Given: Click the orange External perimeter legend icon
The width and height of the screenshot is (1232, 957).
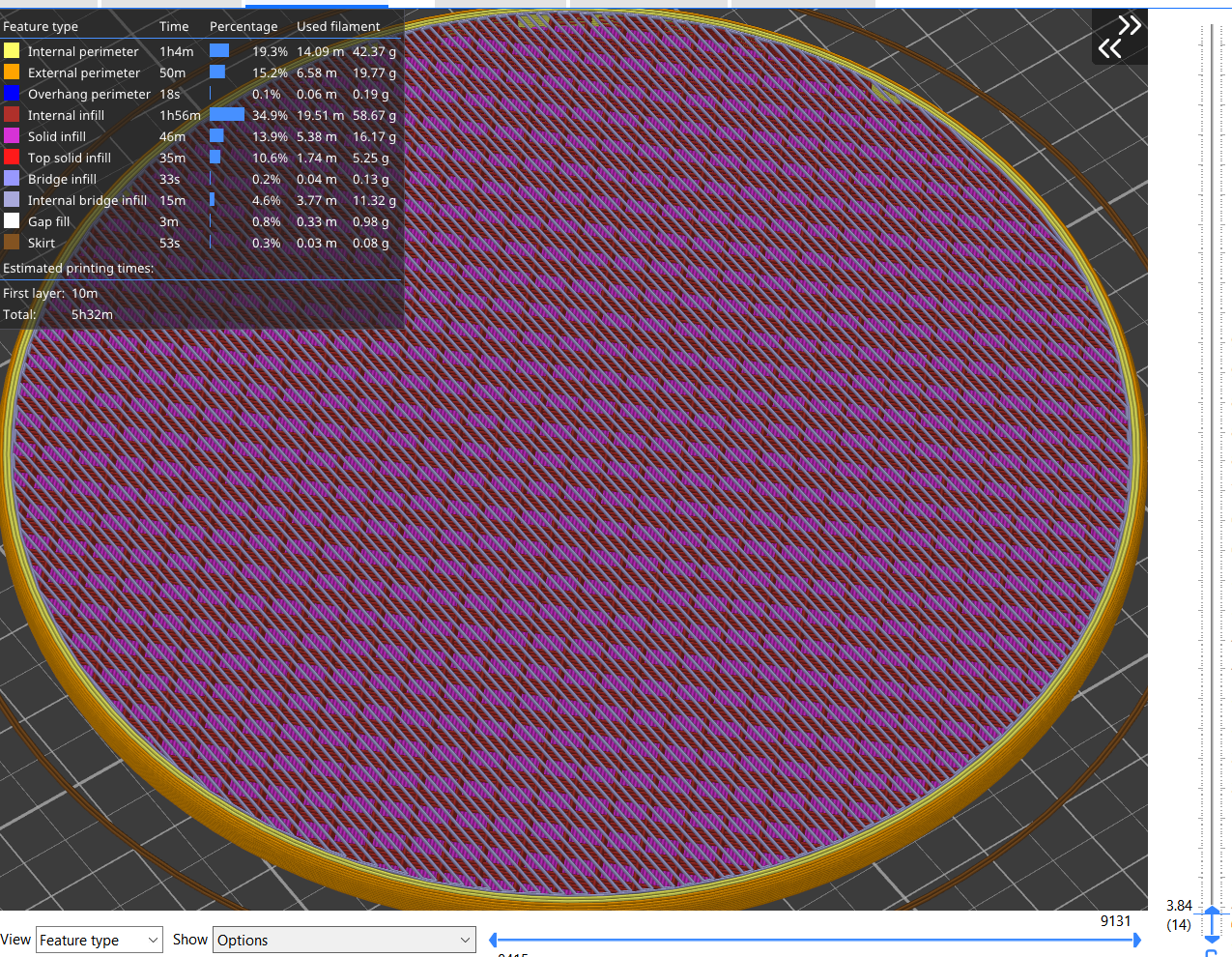Looking at the screenshot, I should [x=12, y=72].
